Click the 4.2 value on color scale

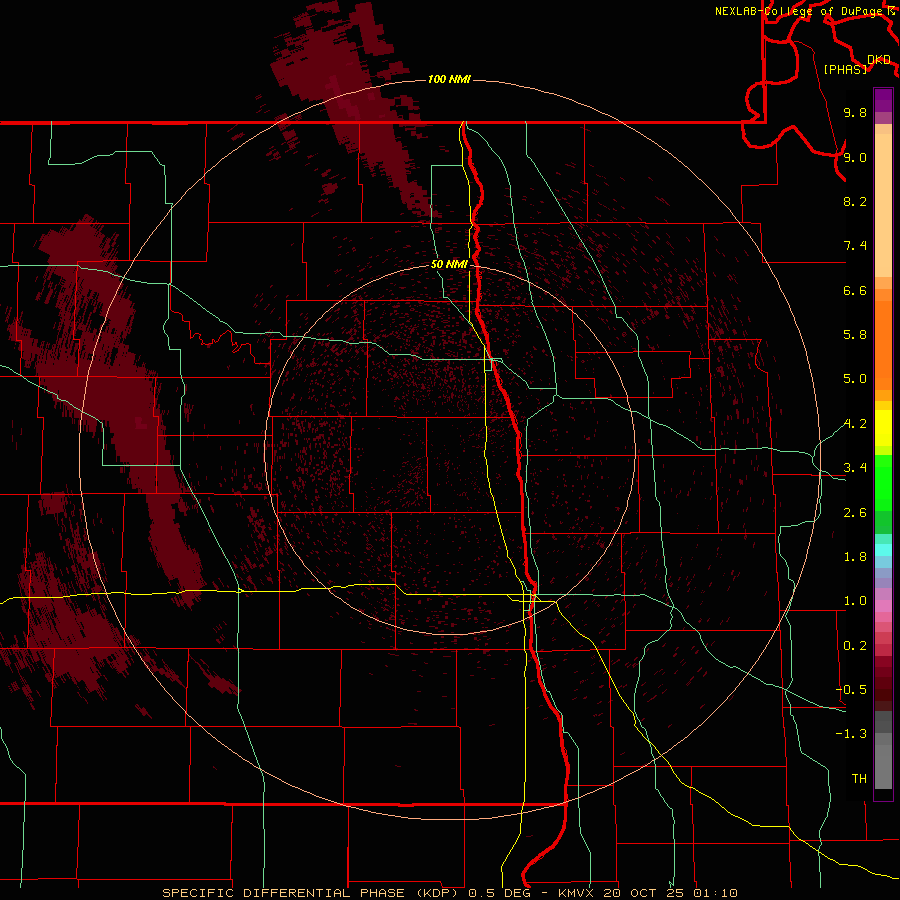coord(855,424)
